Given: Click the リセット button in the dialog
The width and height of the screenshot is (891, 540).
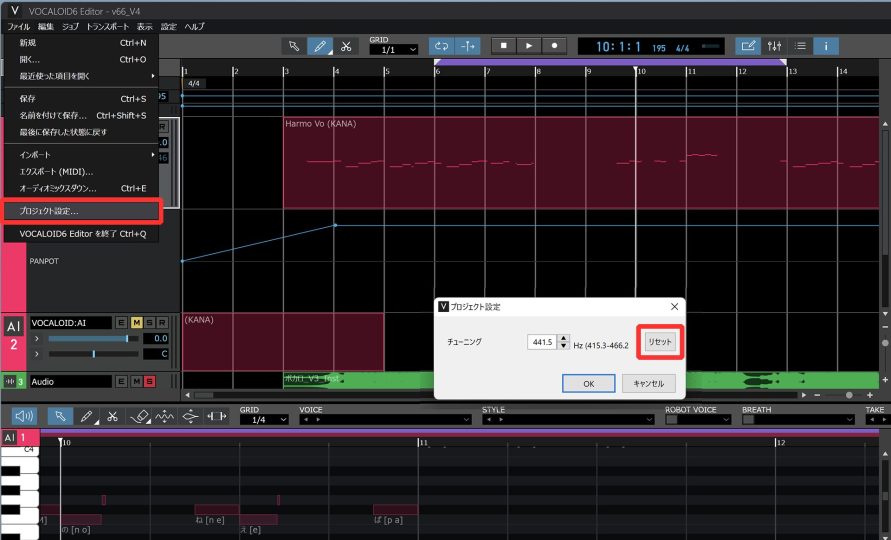Looking at the screenshot, I should (660, 342).
